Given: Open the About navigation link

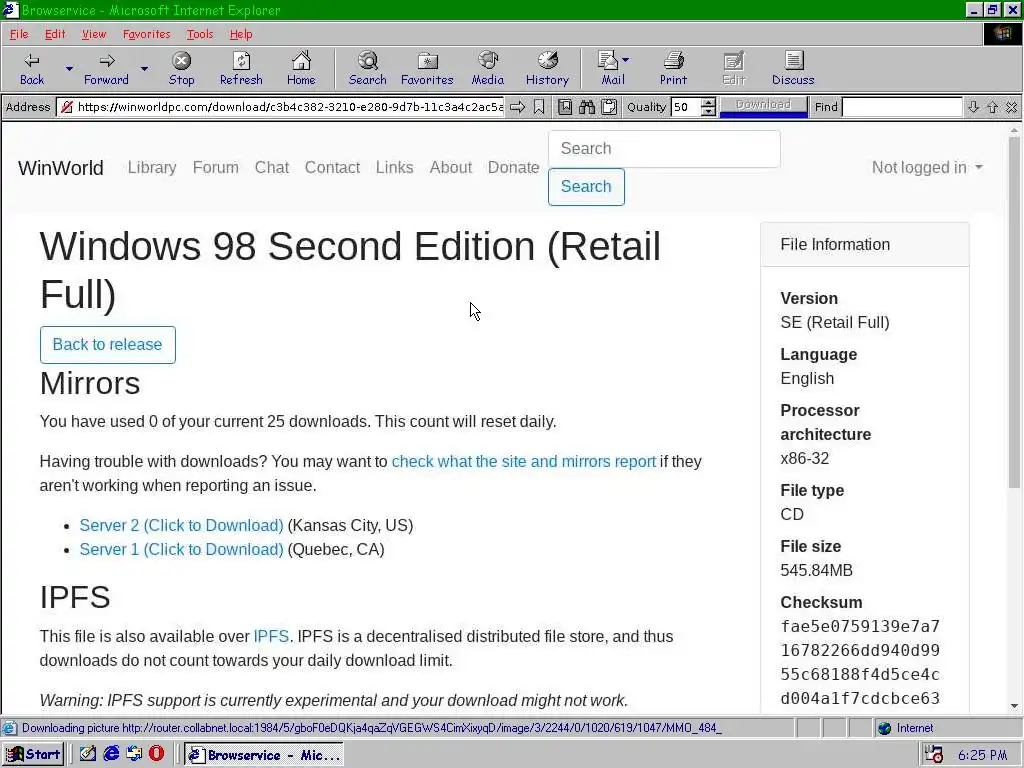Looking at the screenshot, I should (451, 168).
